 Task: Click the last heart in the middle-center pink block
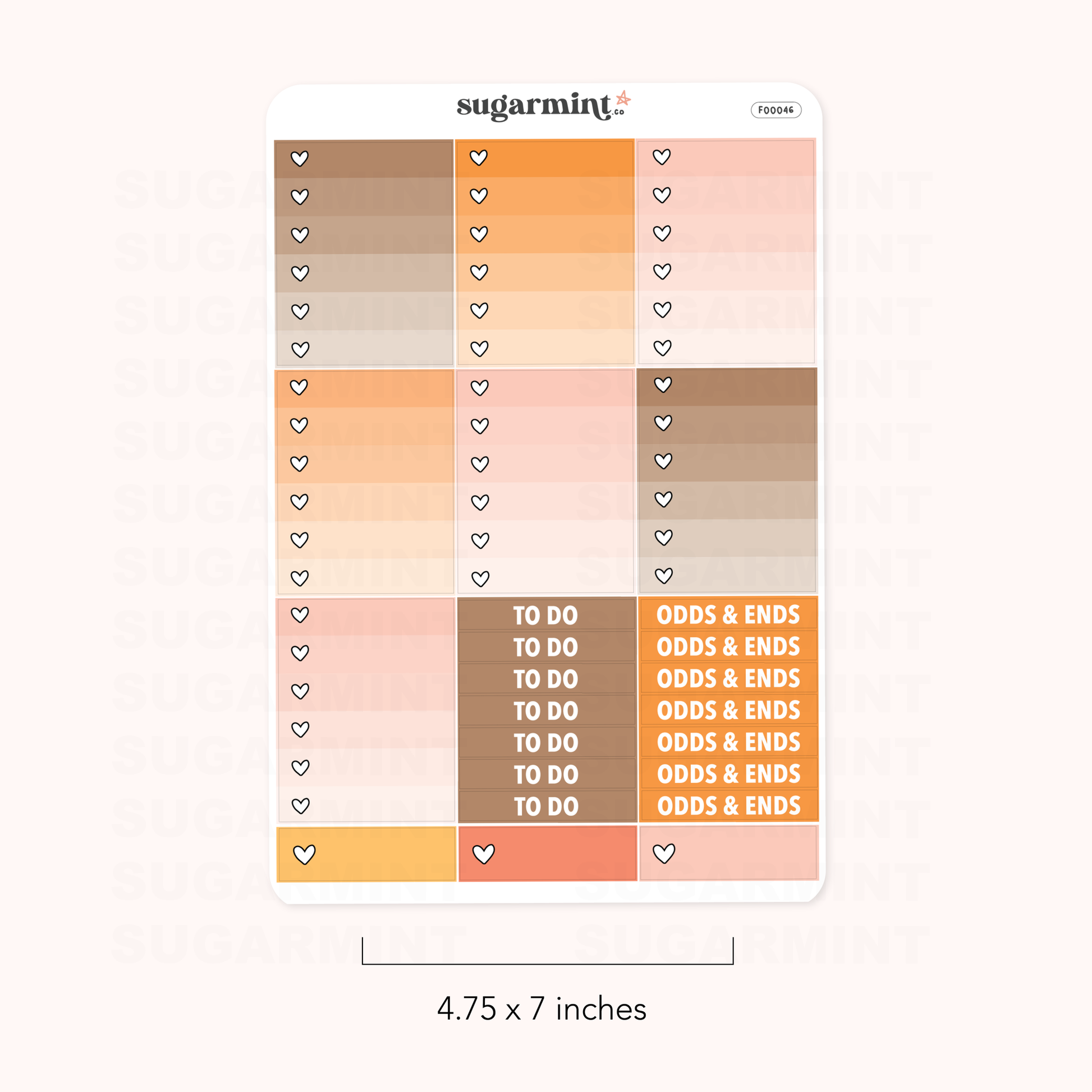point(480,578)
